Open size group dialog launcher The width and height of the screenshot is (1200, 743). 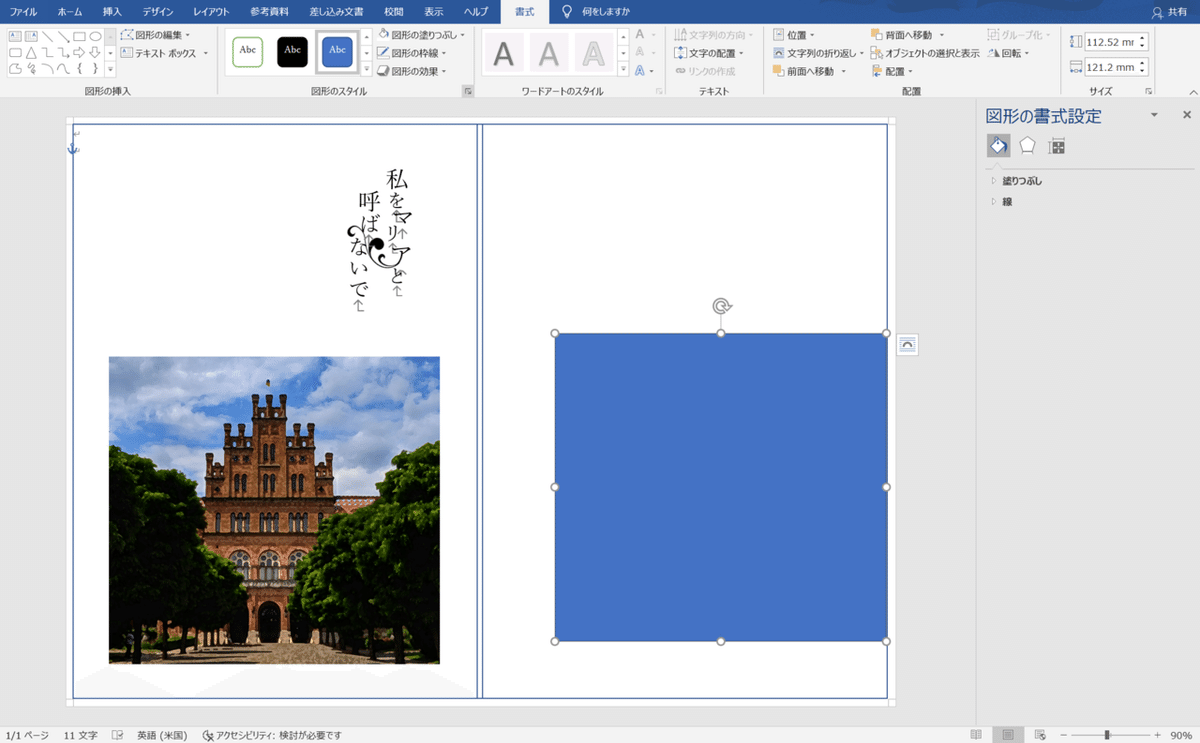1149,91
